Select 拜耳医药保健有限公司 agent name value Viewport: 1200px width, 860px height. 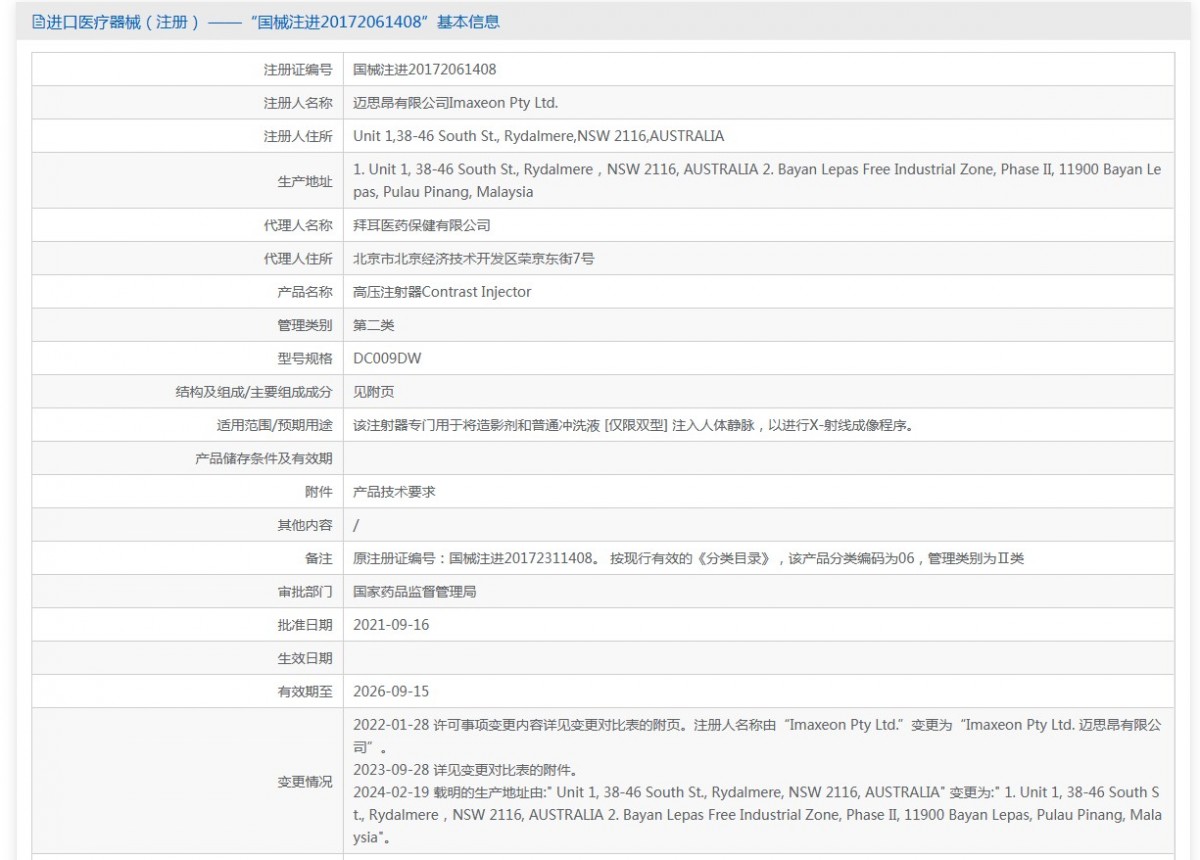coord(422,225)
